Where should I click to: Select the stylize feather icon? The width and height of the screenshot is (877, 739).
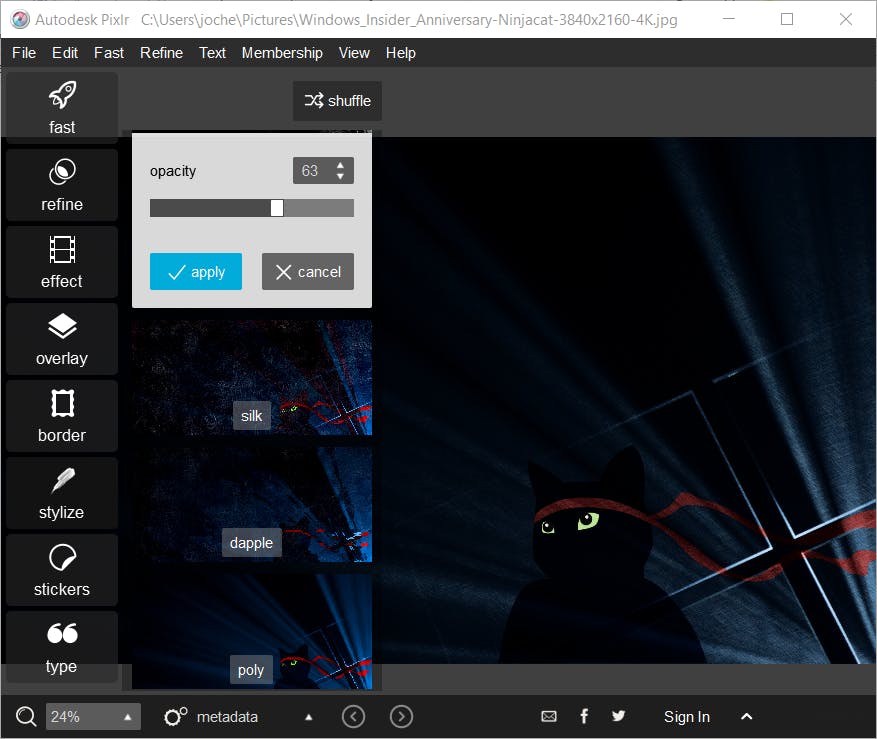click(x=62, y=481)
